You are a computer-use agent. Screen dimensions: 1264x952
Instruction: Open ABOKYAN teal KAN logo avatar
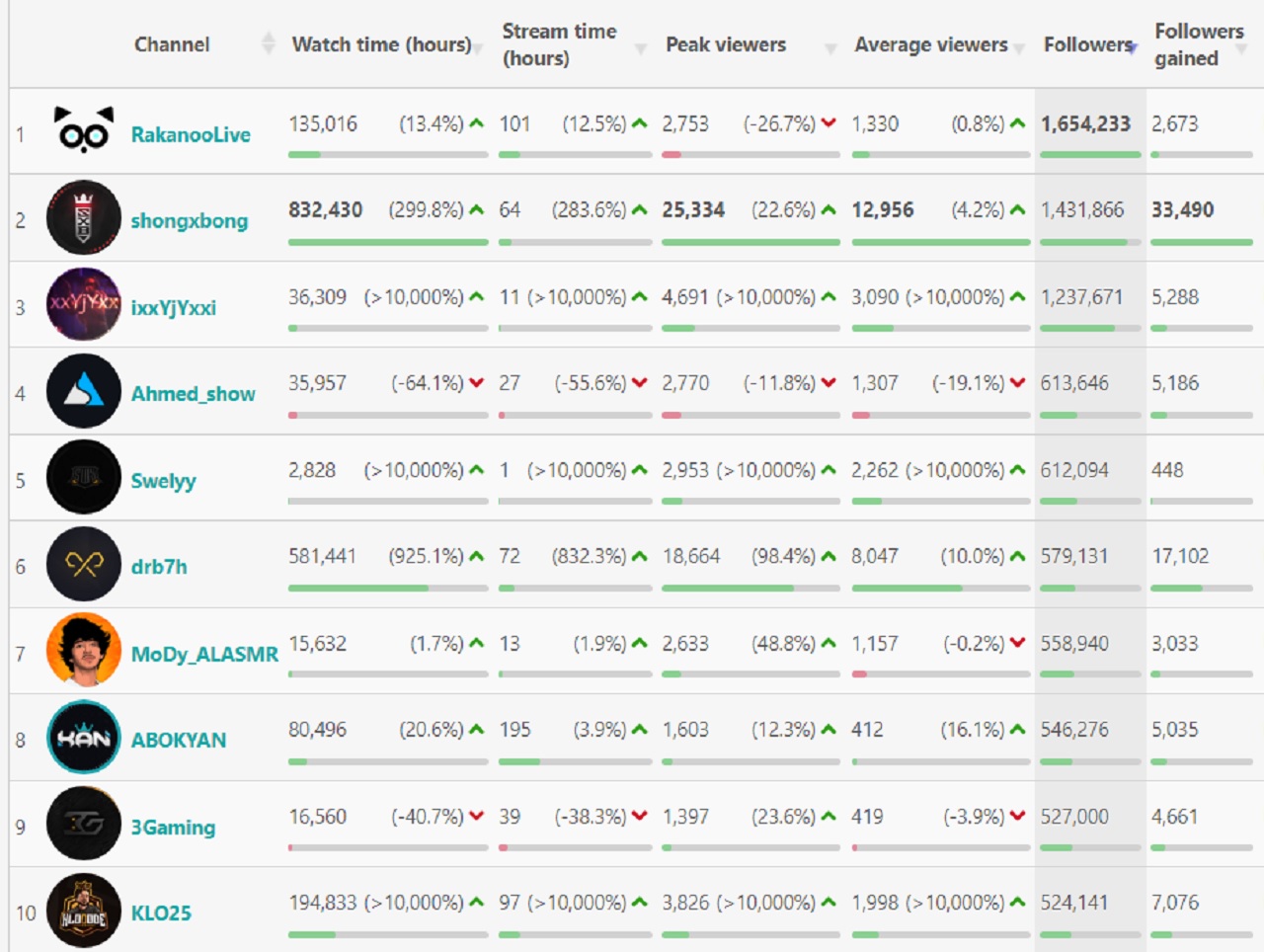pos(84,737)
